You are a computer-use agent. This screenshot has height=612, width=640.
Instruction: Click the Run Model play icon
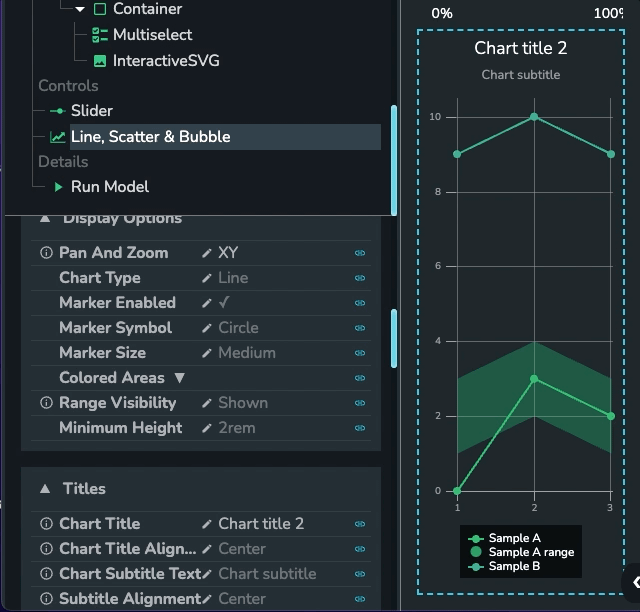coord(58,187)
